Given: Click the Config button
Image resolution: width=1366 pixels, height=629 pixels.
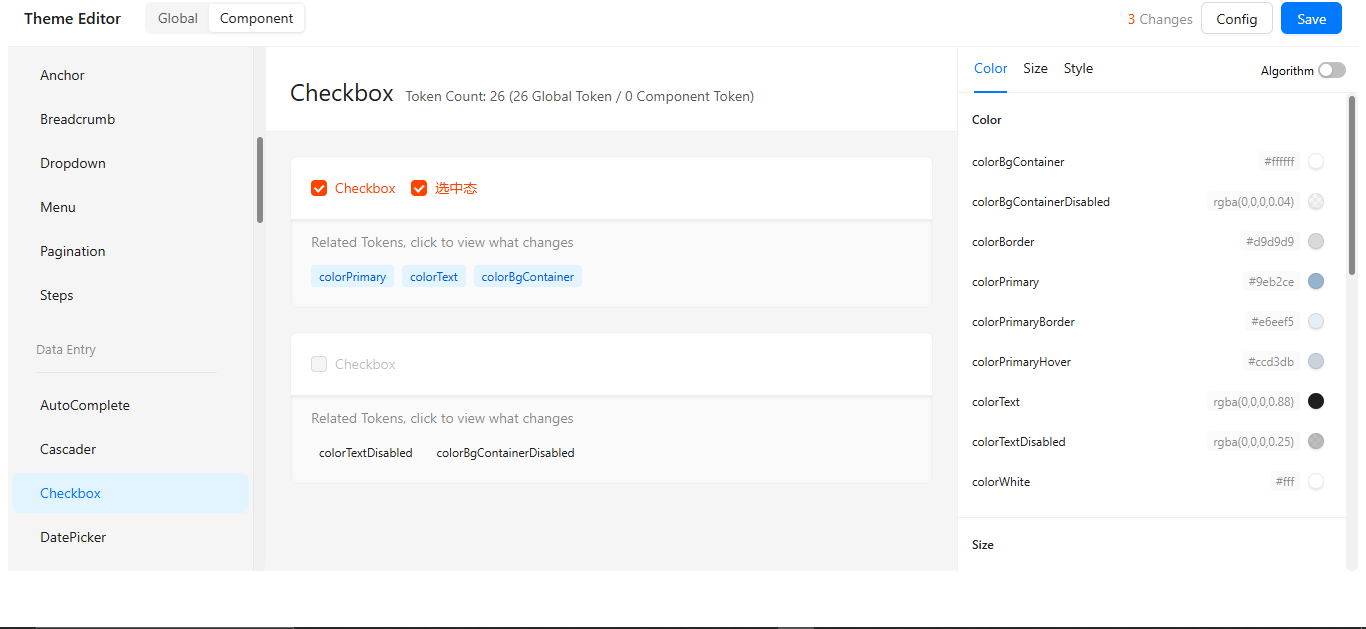Looking at the screenshot, I should (x=1237, y=19).
